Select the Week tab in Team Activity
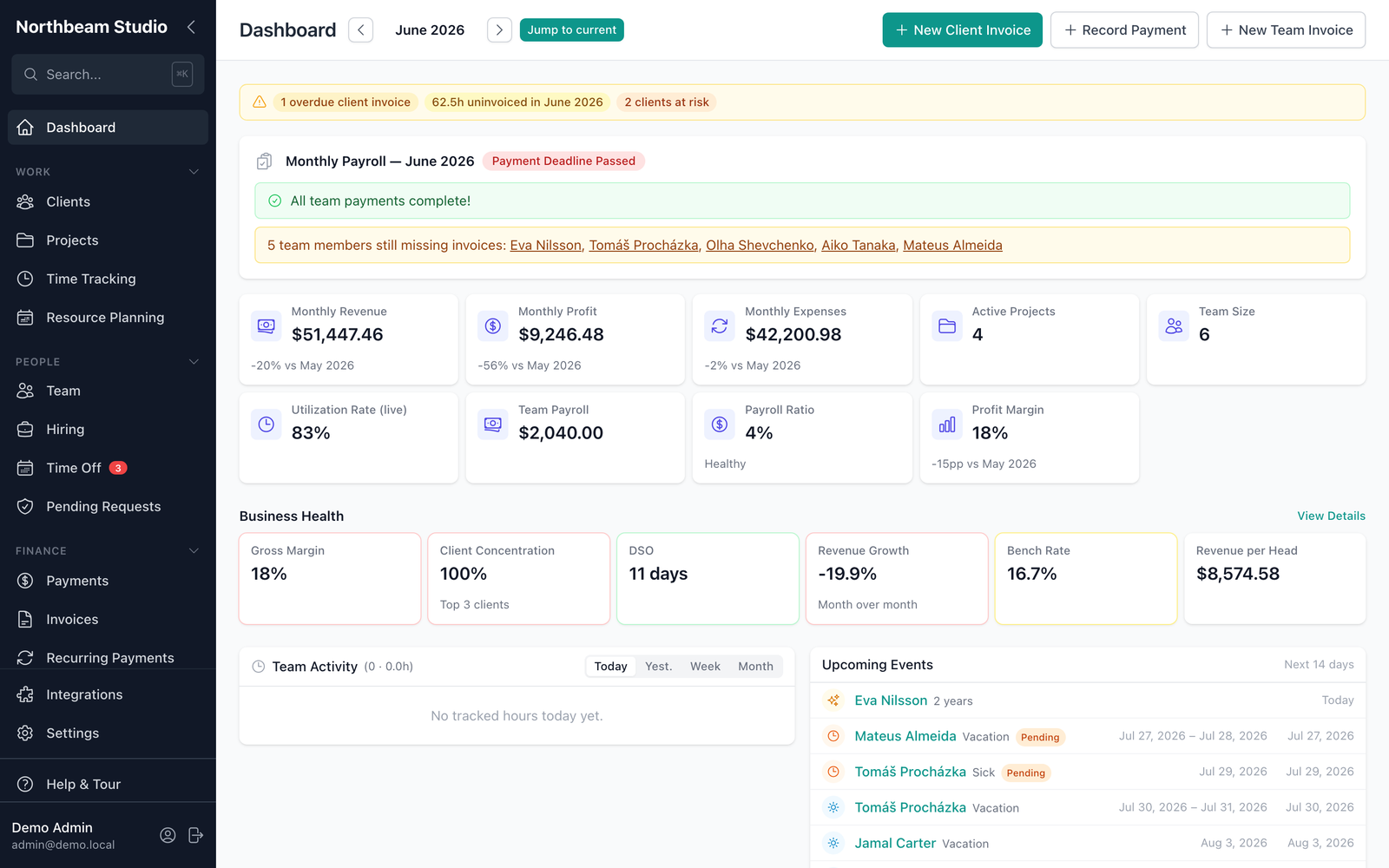Viewport: 1389px width, 868px height. (705, 667)
